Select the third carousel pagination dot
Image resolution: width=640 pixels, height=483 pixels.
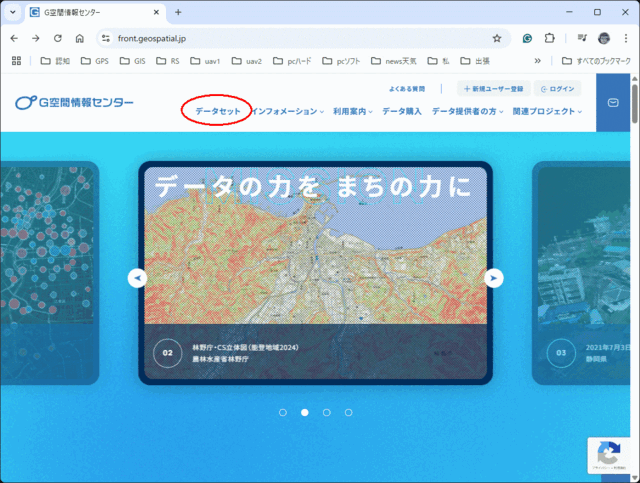pos(327,412)
